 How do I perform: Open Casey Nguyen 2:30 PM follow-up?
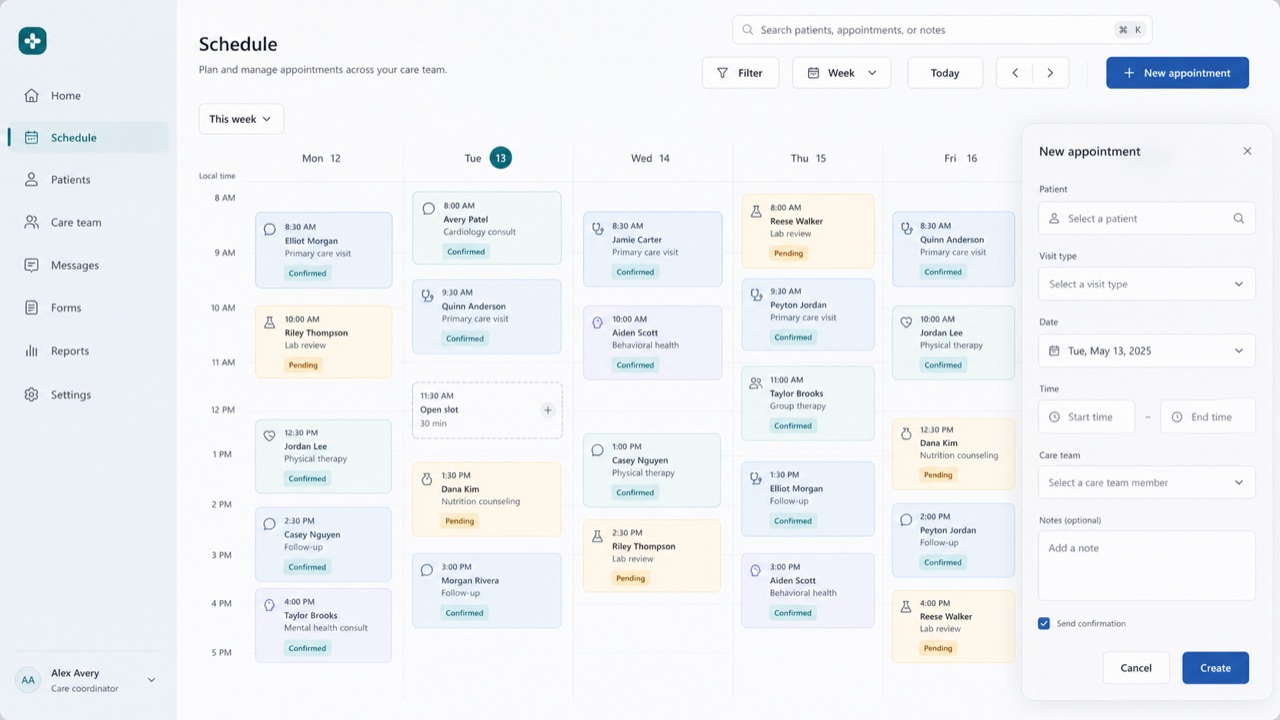323,544
